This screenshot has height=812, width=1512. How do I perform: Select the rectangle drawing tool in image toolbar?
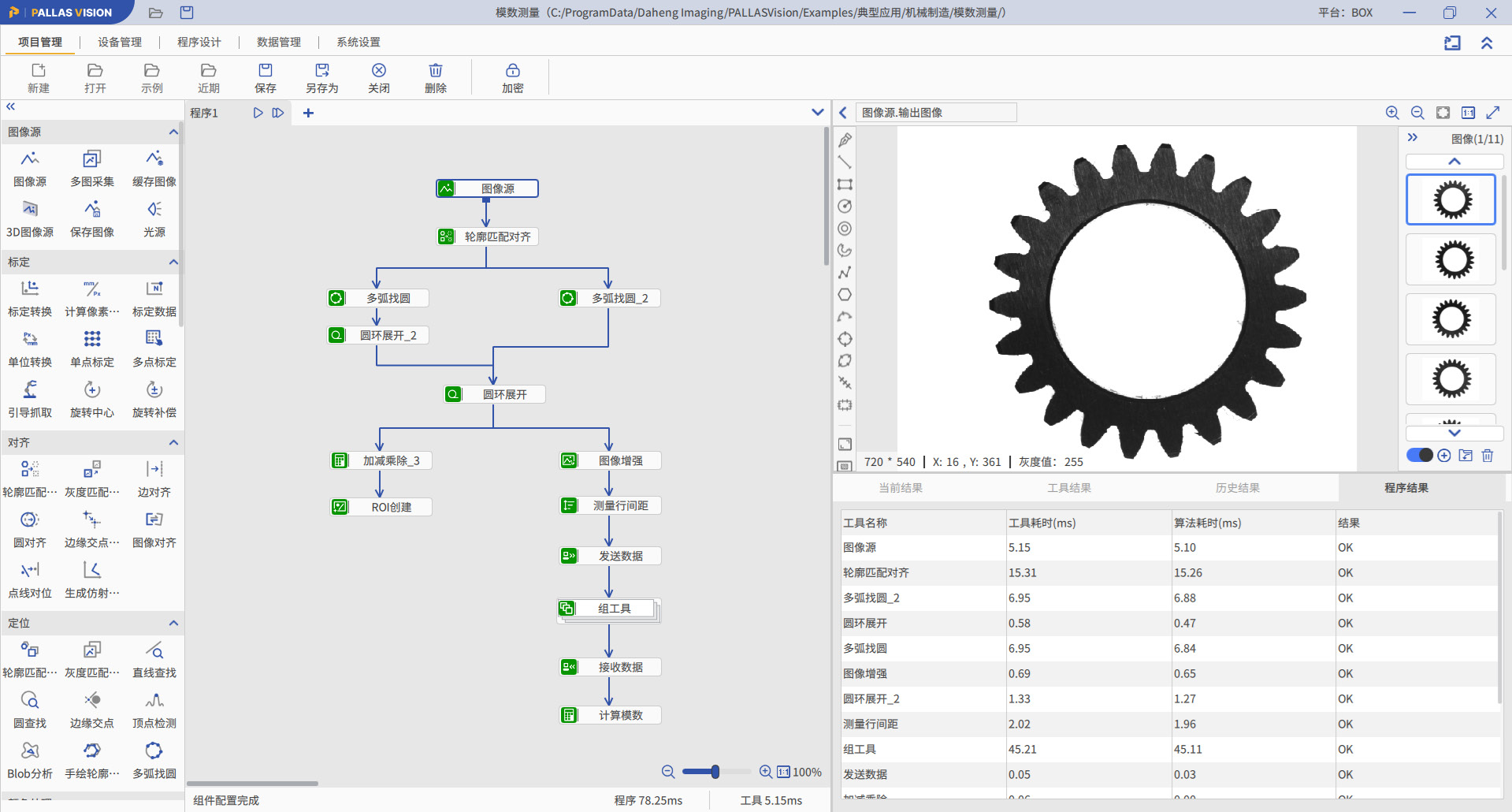tap(845, 184)
